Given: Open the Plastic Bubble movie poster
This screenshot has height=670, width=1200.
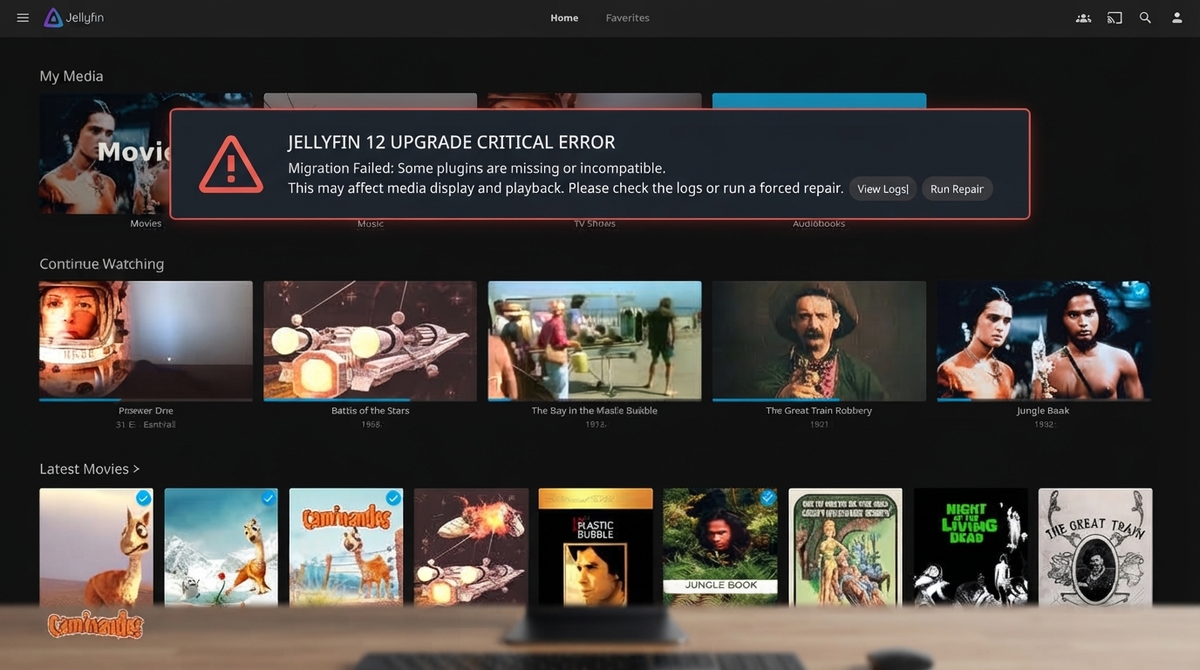Looking at the screenshot, I should (596, 547).
